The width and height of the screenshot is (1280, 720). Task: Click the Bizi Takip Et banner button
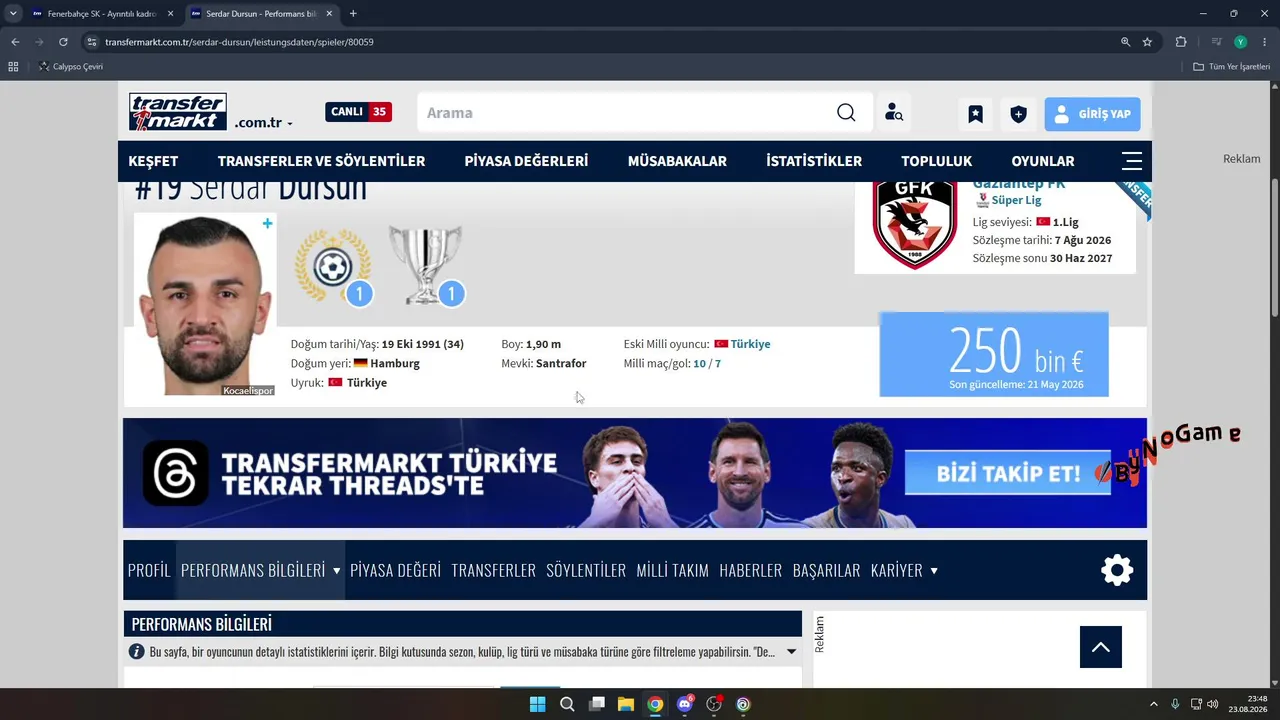[1008, 473]
